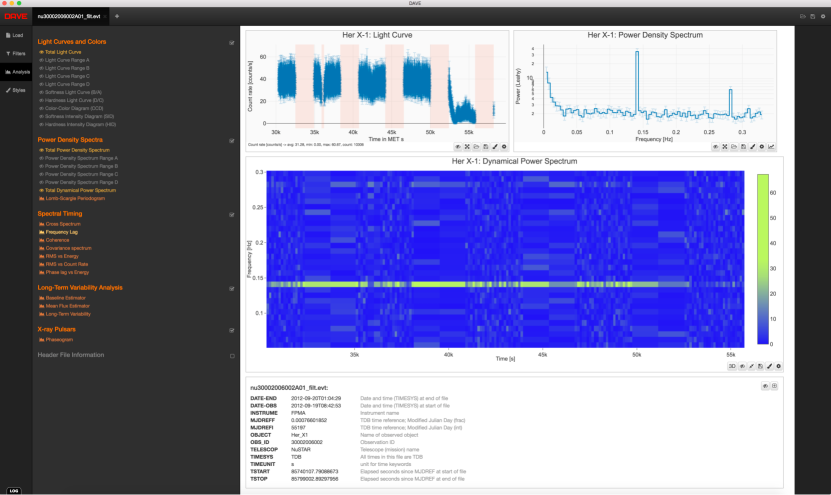Open Baseline Estimator analysis
This screenshot has height=495, width=831.
pyautogui.click(x=62, y=298)
